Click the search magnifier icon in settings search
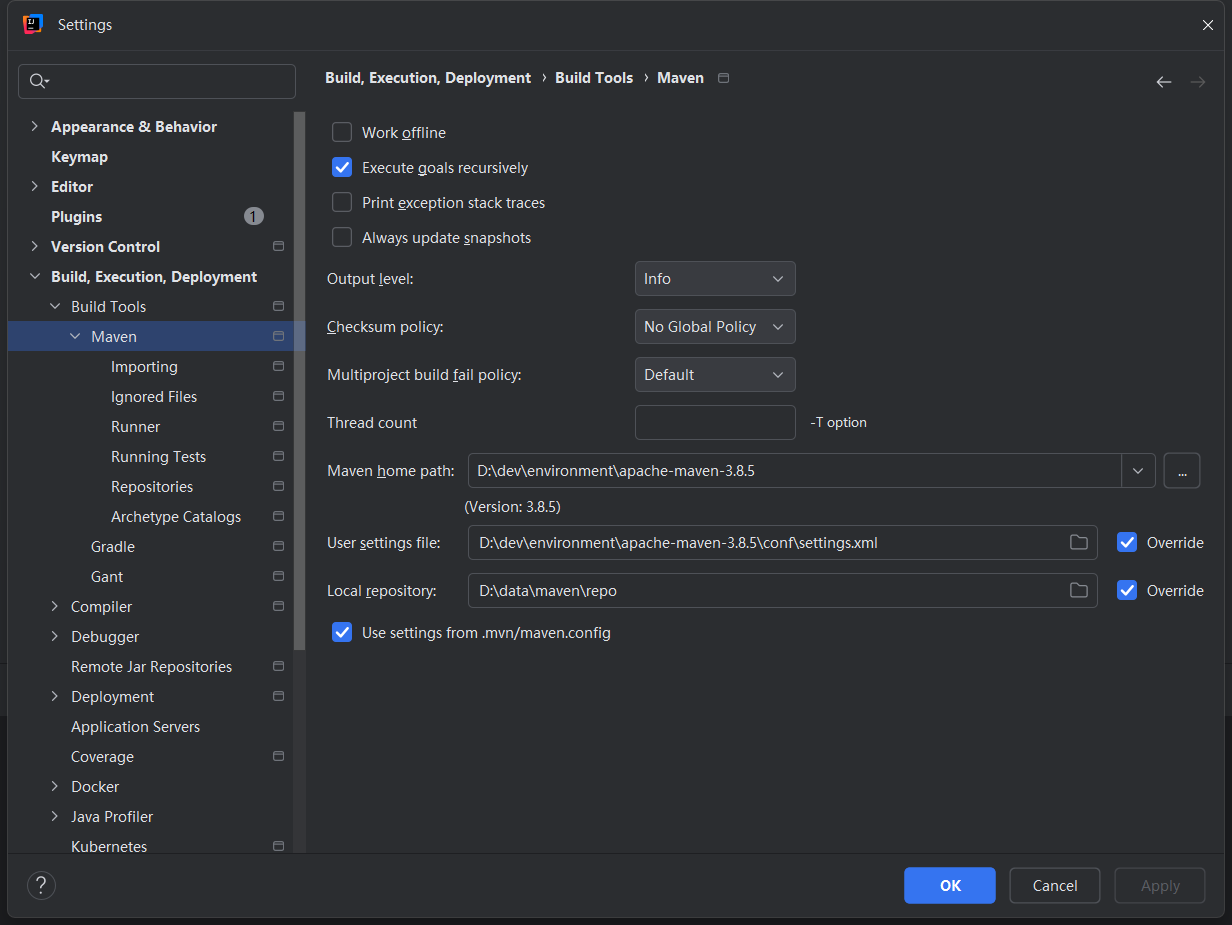The height and width of the screenshot is (925, 1232). [38, 81]
